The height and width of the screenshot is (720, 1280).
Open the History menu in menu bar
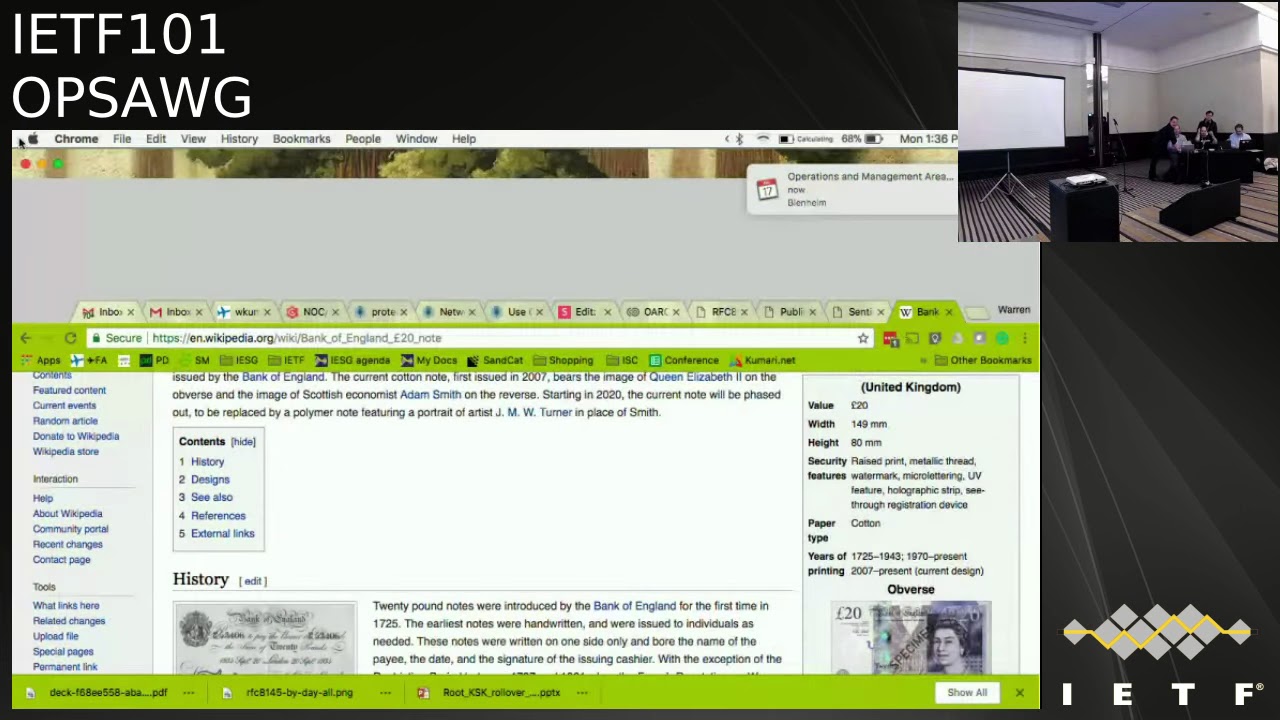(x=239, y=139)
